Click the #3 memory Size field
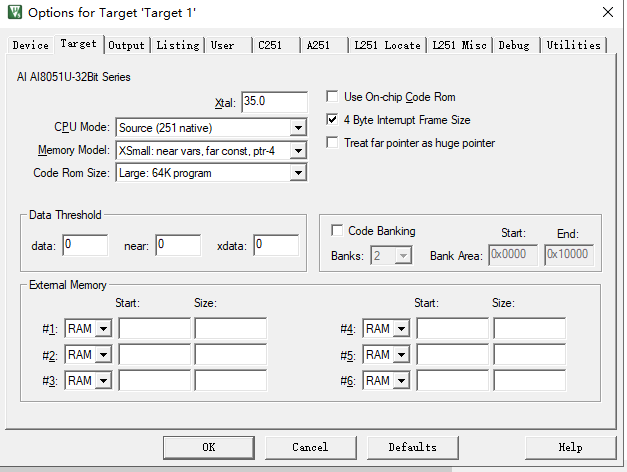The width and height of the screenshot is (627, 472). (231, 380)
